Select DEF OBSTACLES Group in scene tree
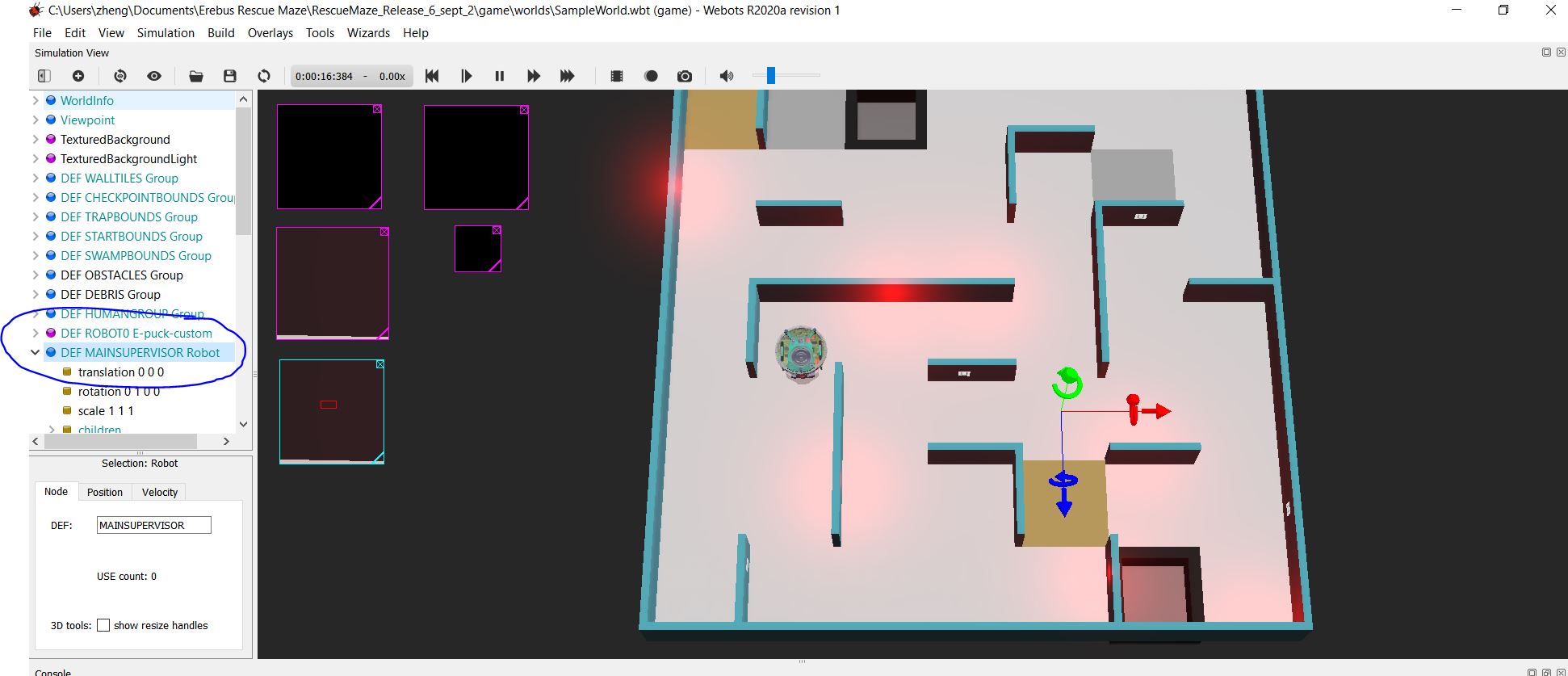 pos(121,275)
